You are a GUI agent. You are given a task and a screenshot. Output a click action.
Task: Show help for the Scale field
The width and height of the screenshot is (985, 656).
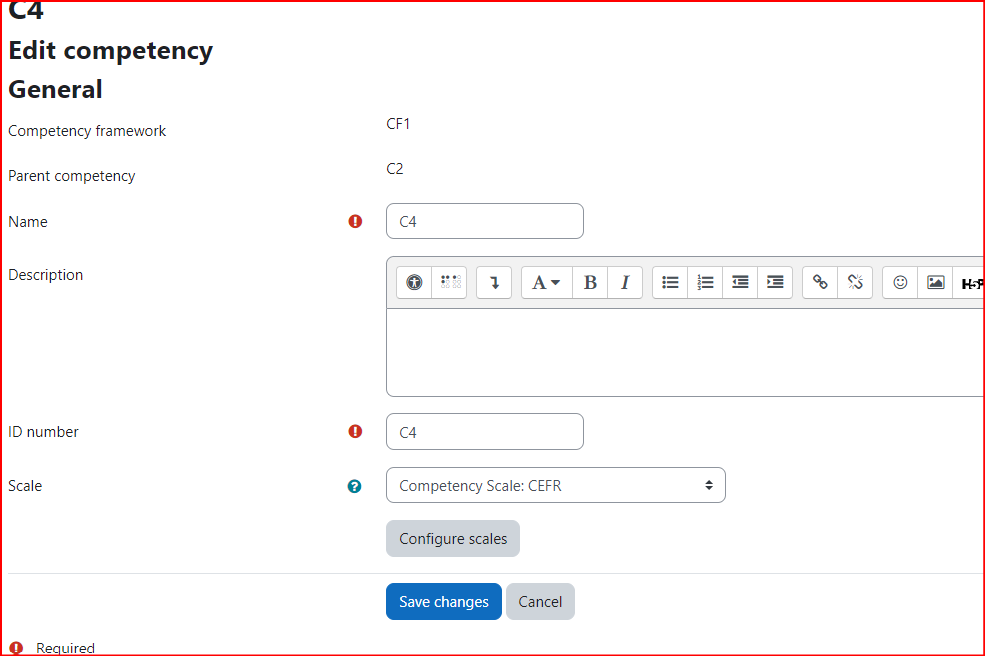click(354, 486)
